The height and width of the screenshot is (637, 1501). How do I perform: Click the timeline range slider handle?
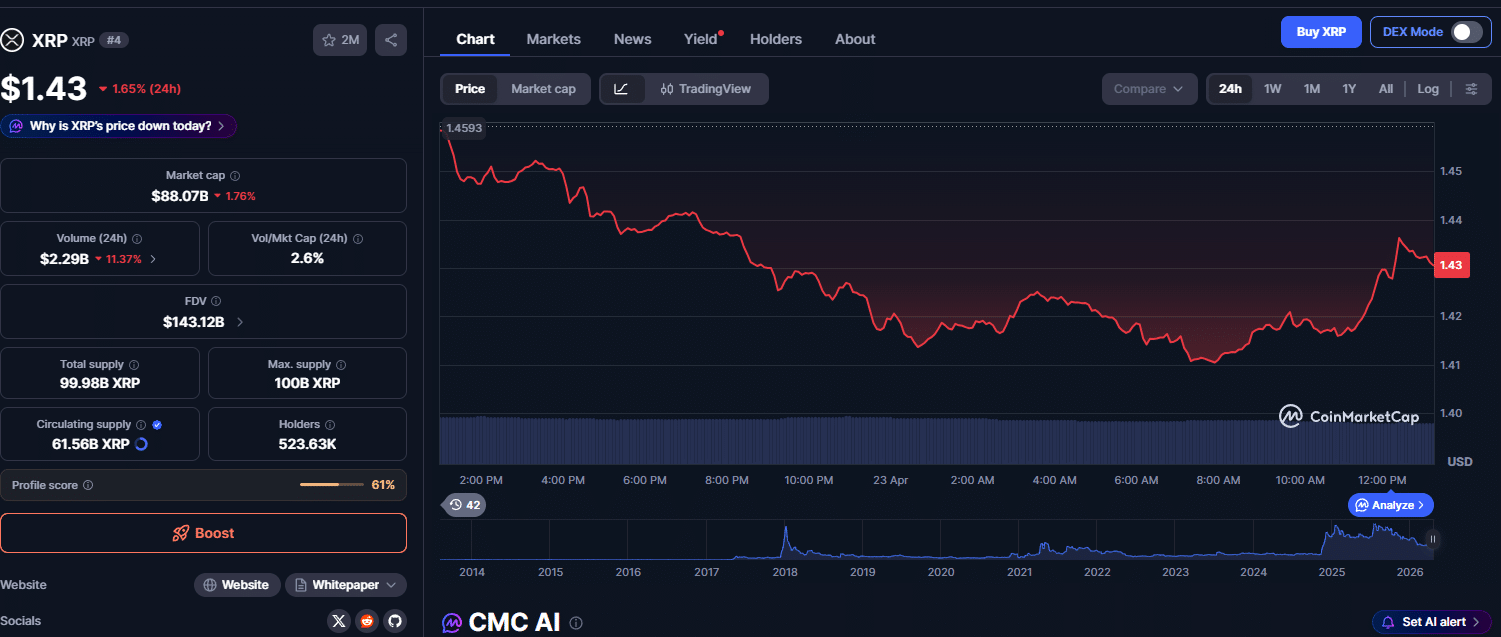point(1432,539)
